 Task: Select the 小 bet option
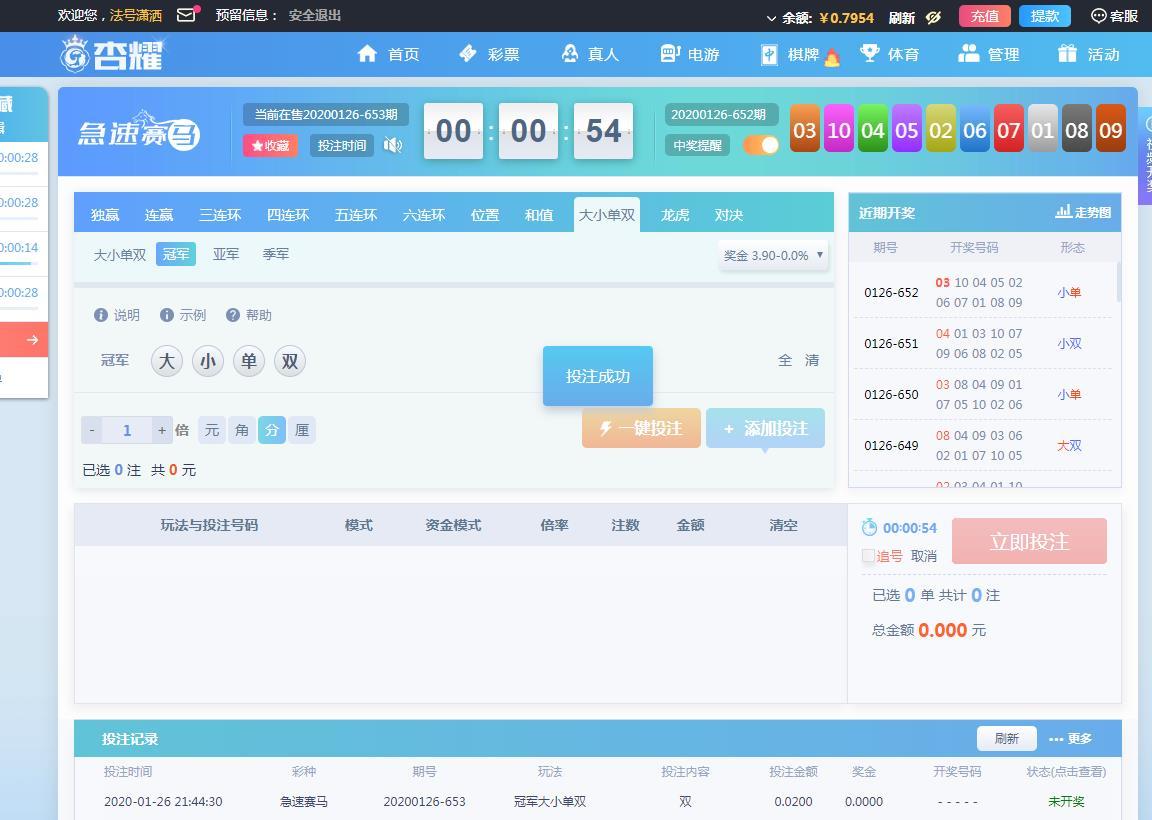point(208,361)
